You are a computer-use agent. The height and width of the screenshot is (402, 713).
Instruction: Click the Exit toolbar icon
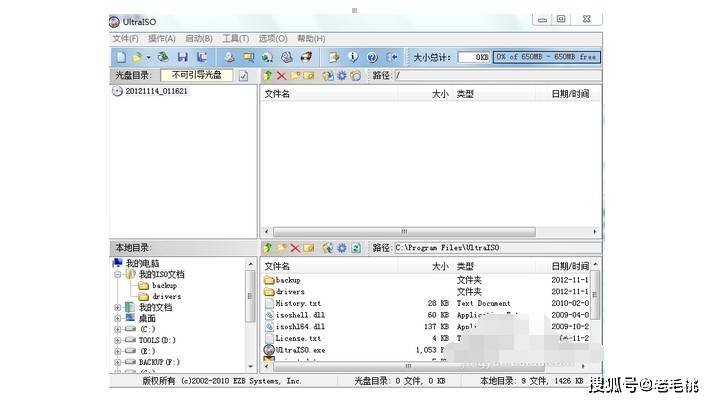392,57
